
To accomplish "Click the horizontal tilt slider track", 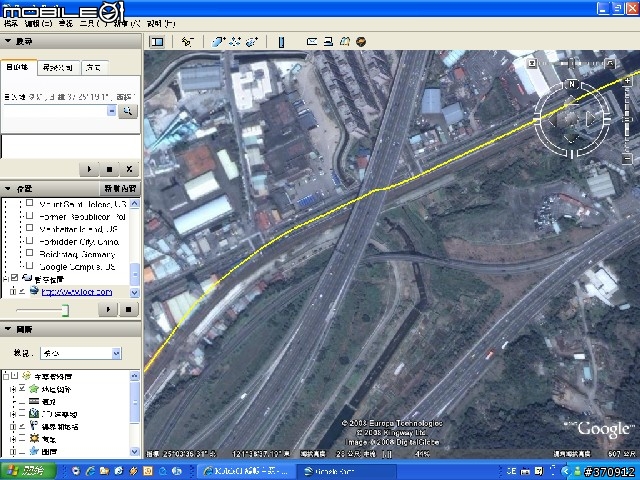I will click(x=571, y=63).
